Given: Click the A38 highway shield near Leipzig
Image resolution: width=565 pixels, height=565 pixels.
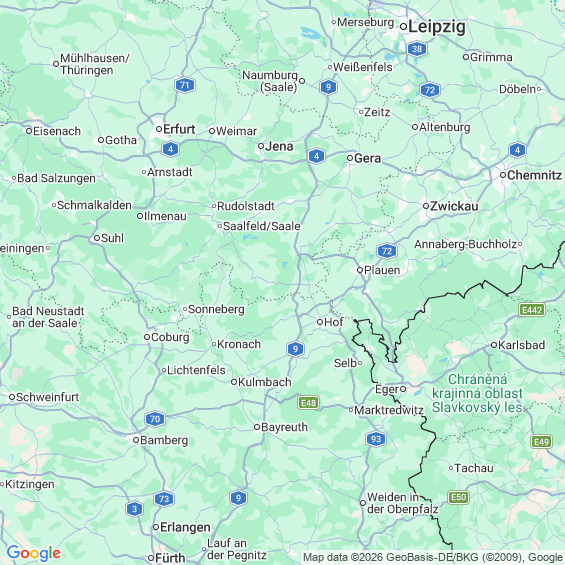Looking at the screenshot, I should point(417,49).
